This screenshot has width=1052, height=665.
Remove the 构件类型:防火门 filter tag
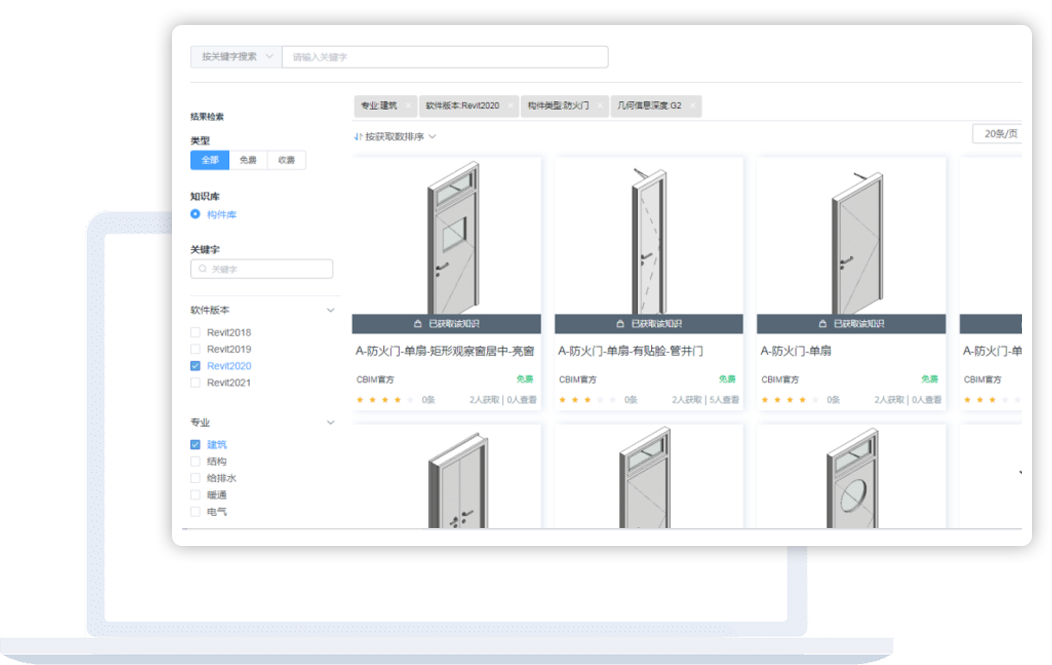pyautogui.click(x=600, y=105)
